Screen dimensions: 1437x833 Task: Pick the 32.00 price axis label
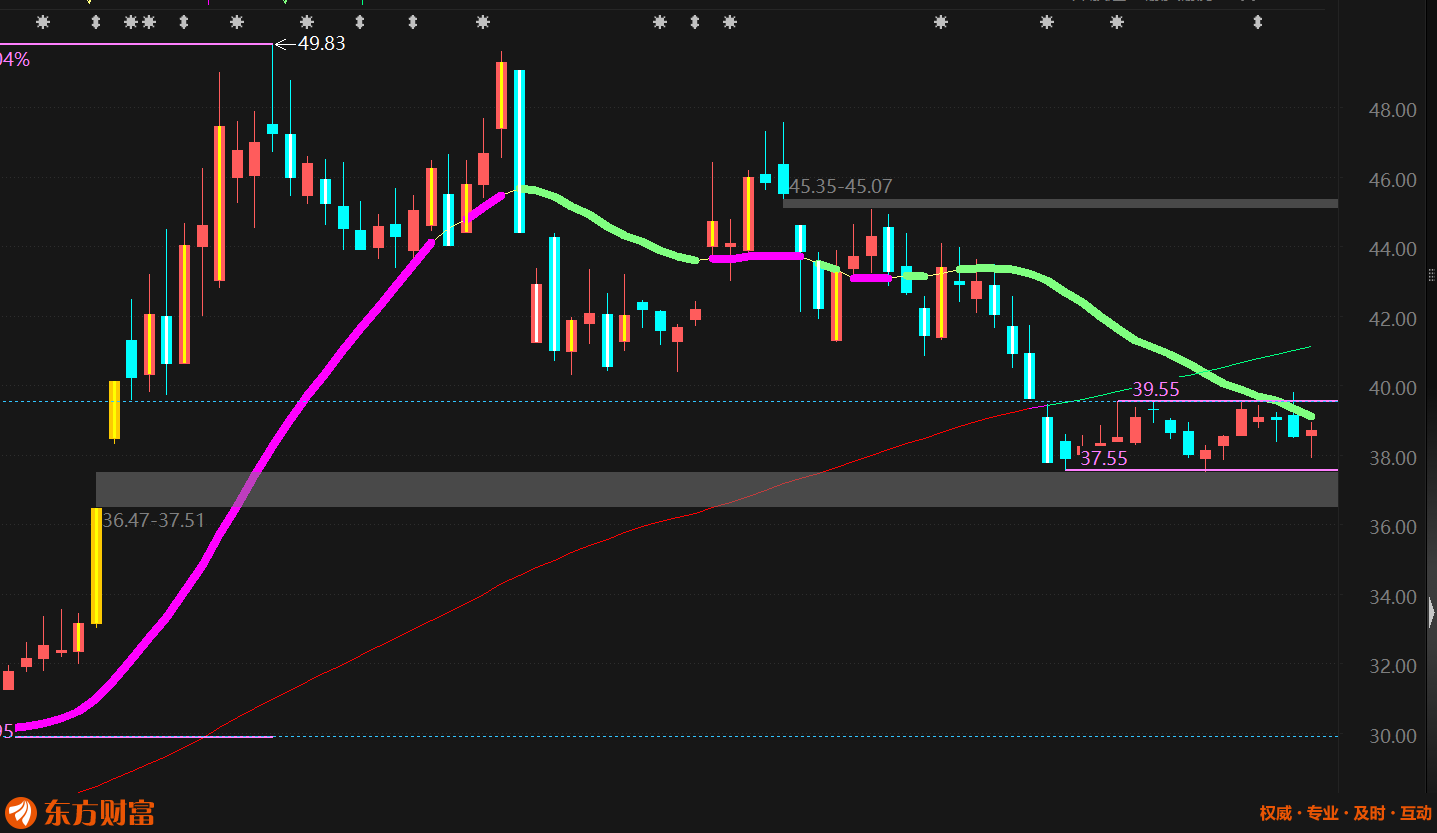(x=1392, y=666)
